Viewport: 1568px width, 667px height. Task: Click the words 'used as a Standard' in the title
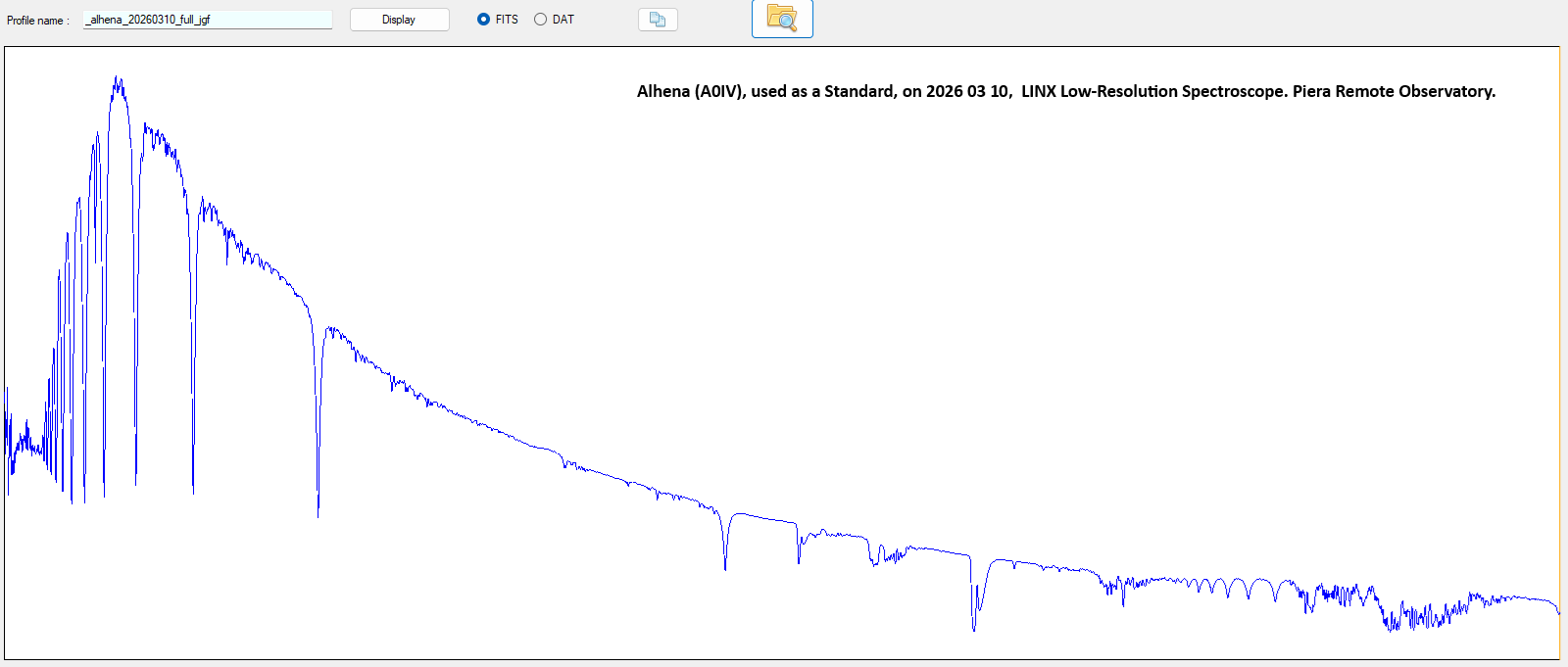coord(822,92)
